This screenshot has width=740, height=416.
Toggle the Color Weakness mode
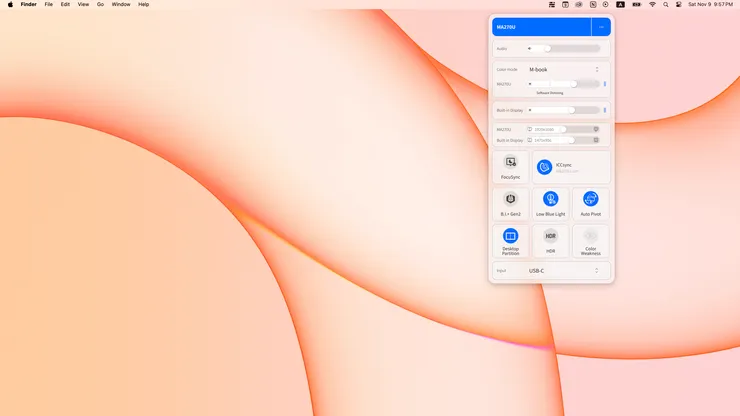590,241
